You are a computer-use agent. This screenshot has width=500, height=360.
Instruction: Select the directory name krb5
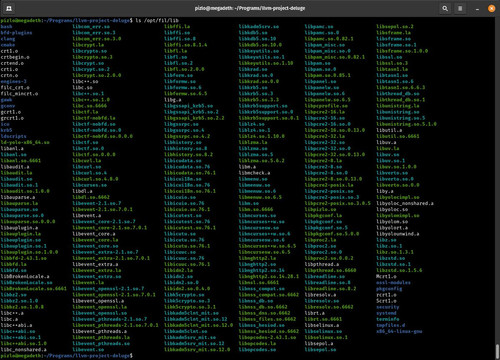pos(6,130)
